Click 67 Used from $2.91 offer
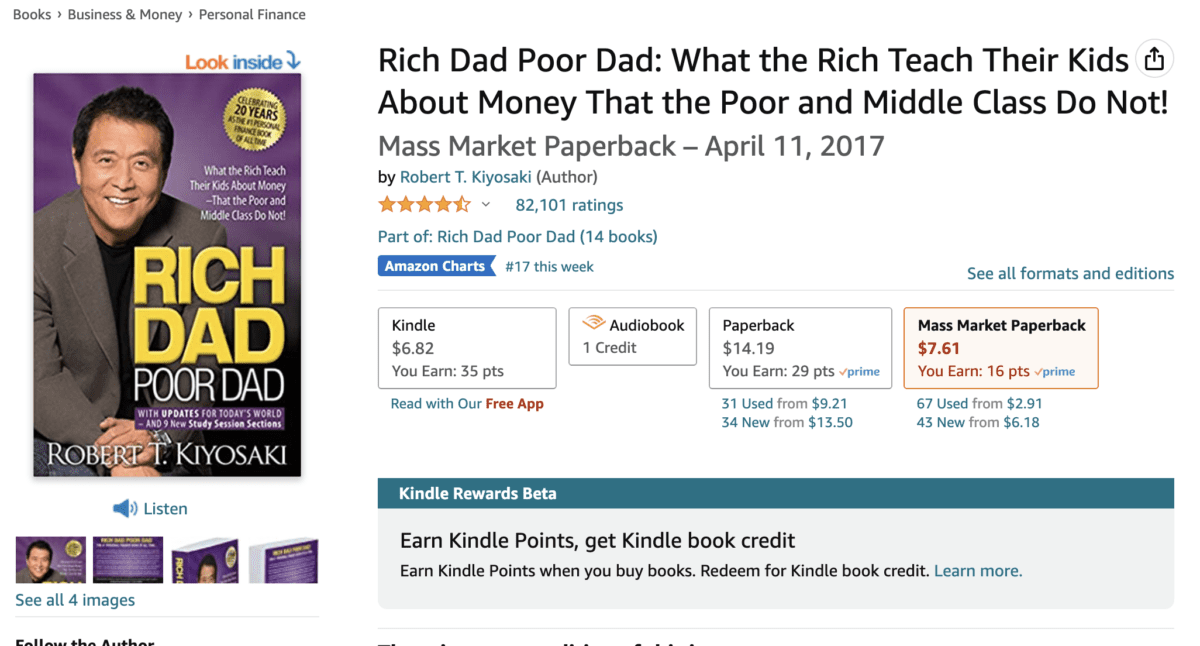The width and height of the screenshot is (1200, 646). [980, 403]
